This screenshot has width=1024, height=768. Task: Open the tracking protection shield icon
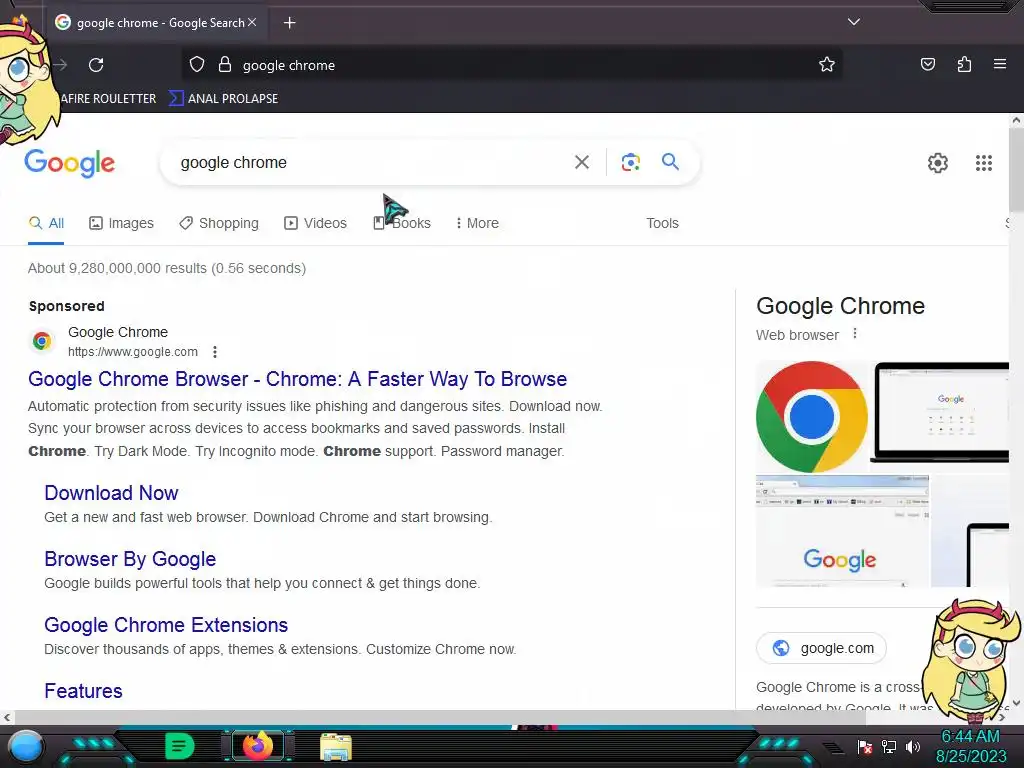pyautogui.click(x=197, y=65)
